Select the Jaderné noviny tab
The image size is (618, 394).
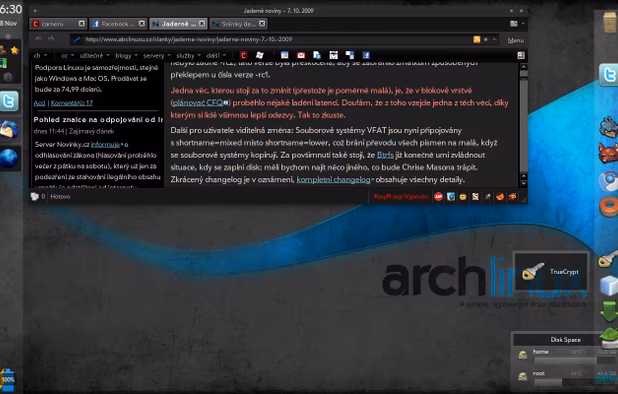(x=178, y=24)
